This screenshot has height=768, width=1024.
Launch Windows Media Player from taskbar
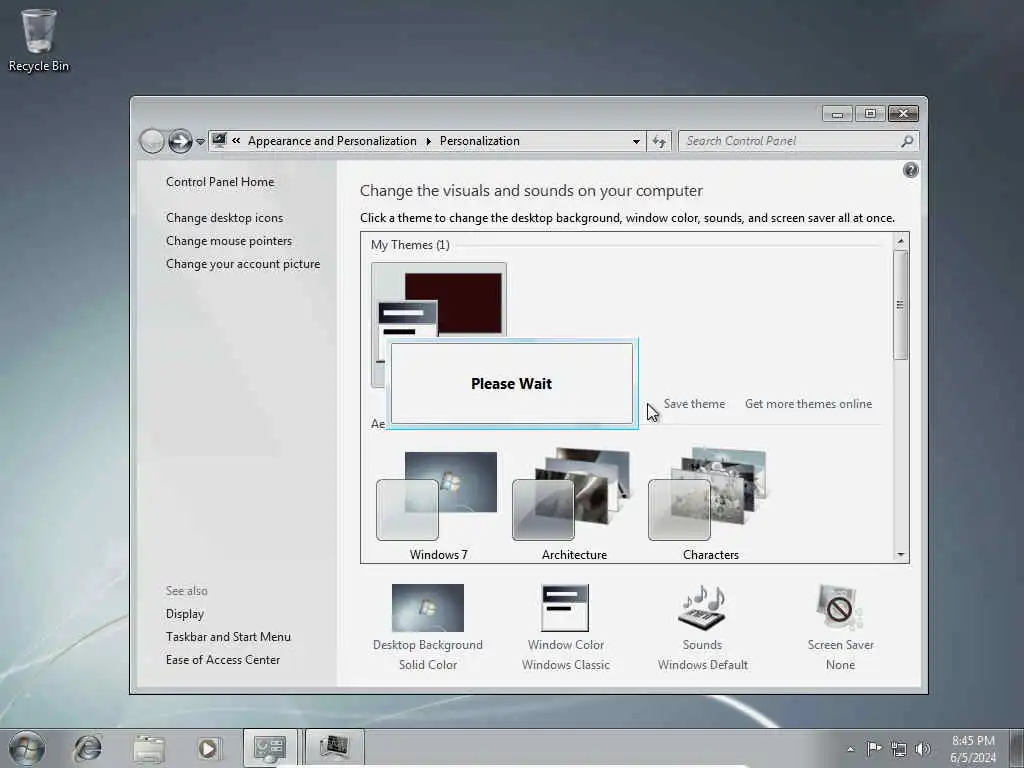point(208,748)
